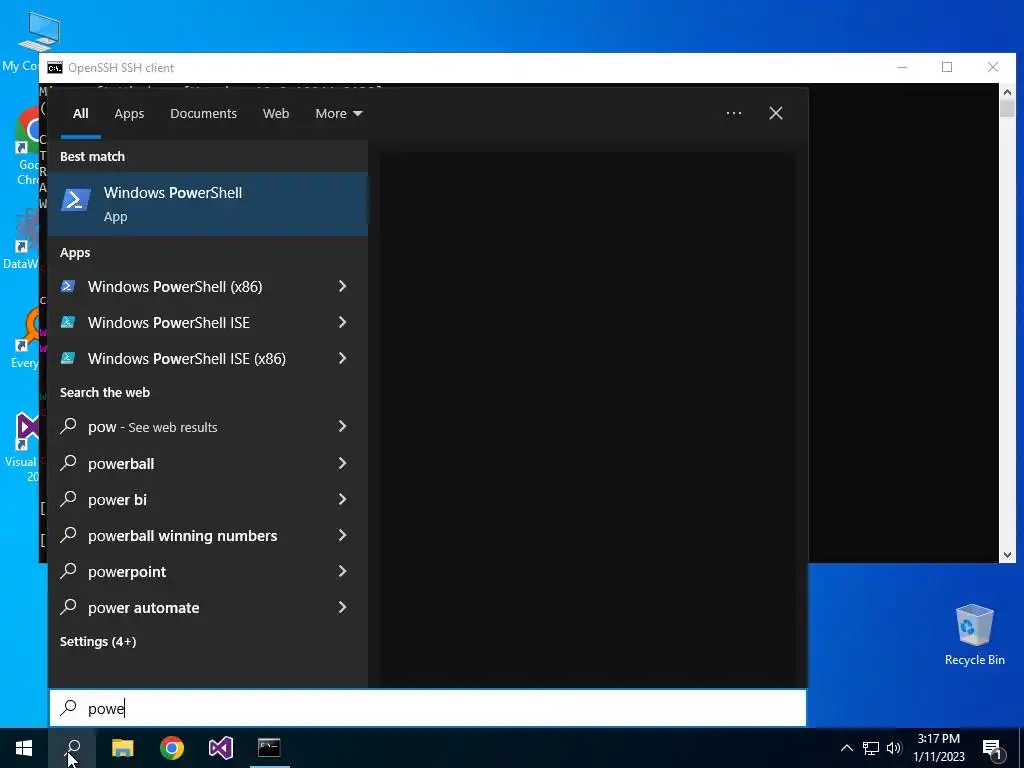Open the More filter dropdown
Screen dimensions: 1024x768
338,114
